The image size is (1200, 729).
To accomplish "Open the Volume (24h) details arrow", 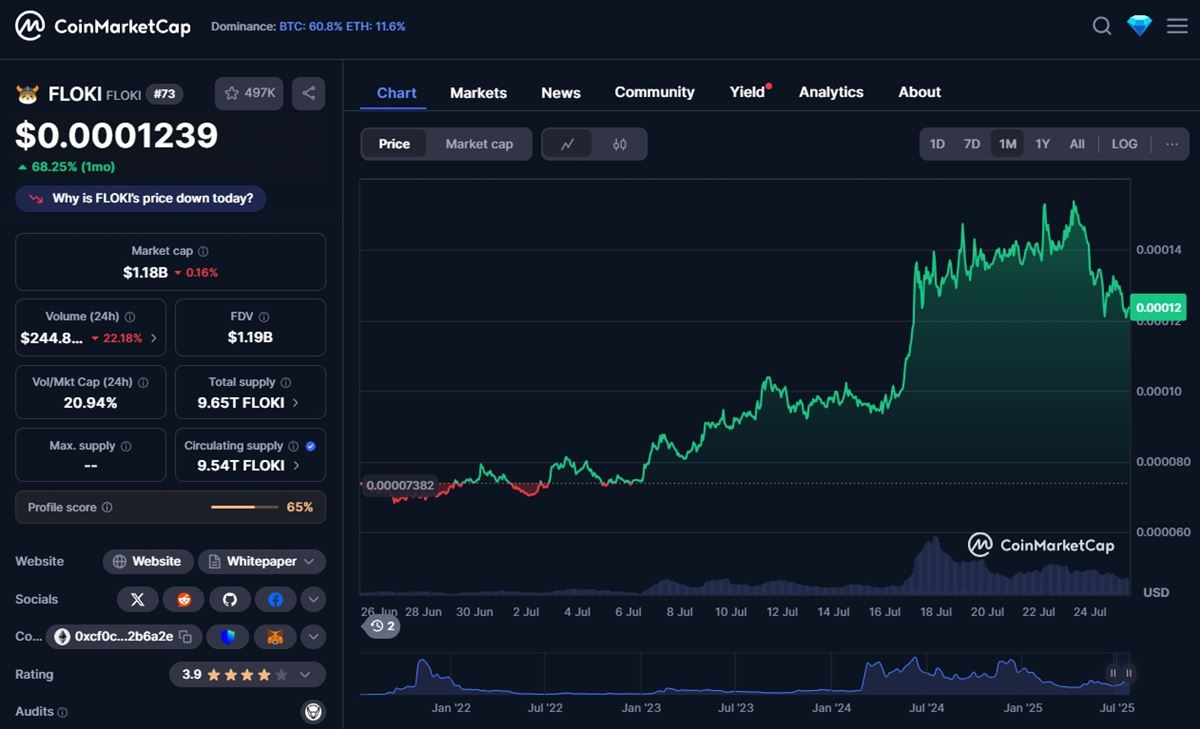I will (x=153, y=338).
